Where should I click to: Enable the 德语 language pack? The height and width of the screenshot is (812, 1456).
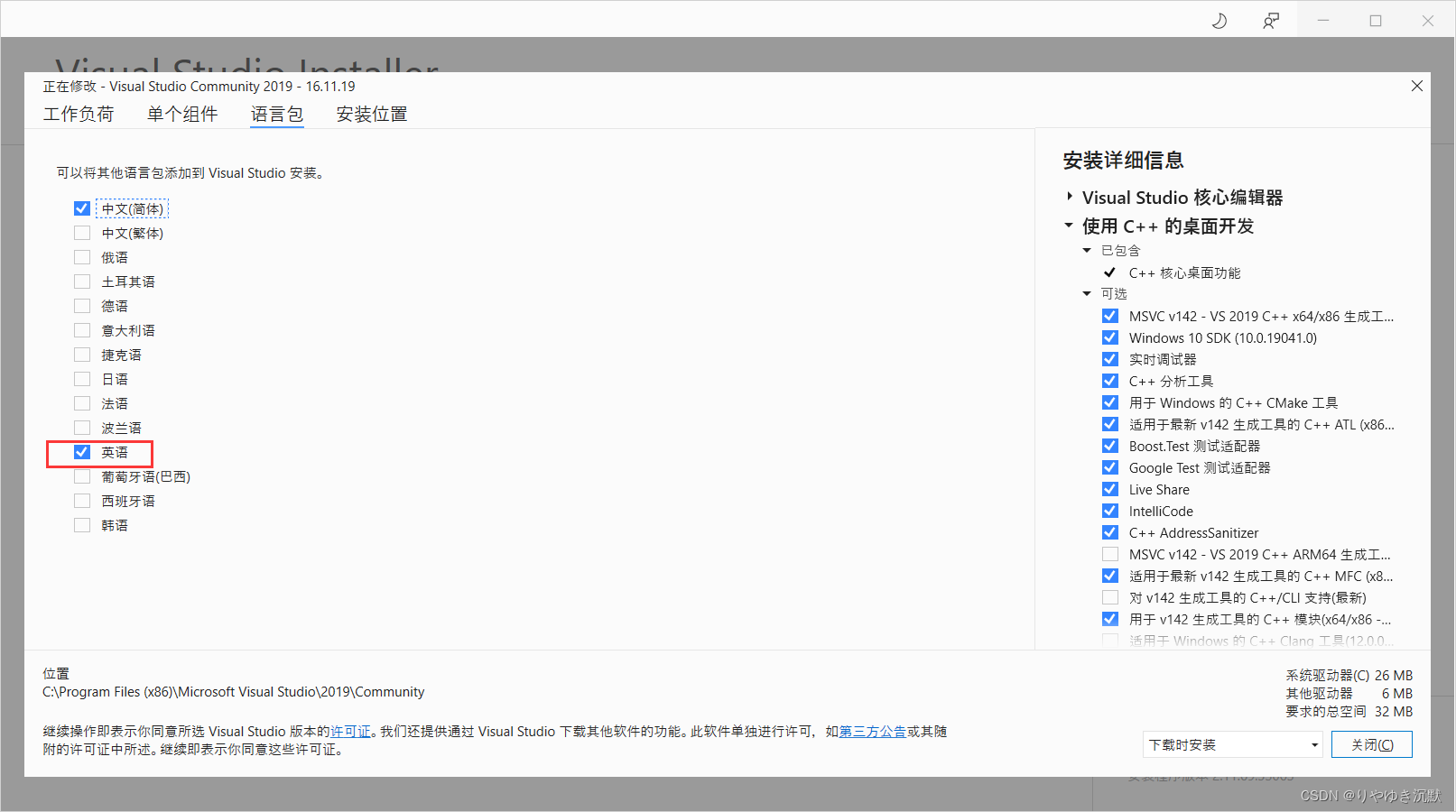[82, 306]
